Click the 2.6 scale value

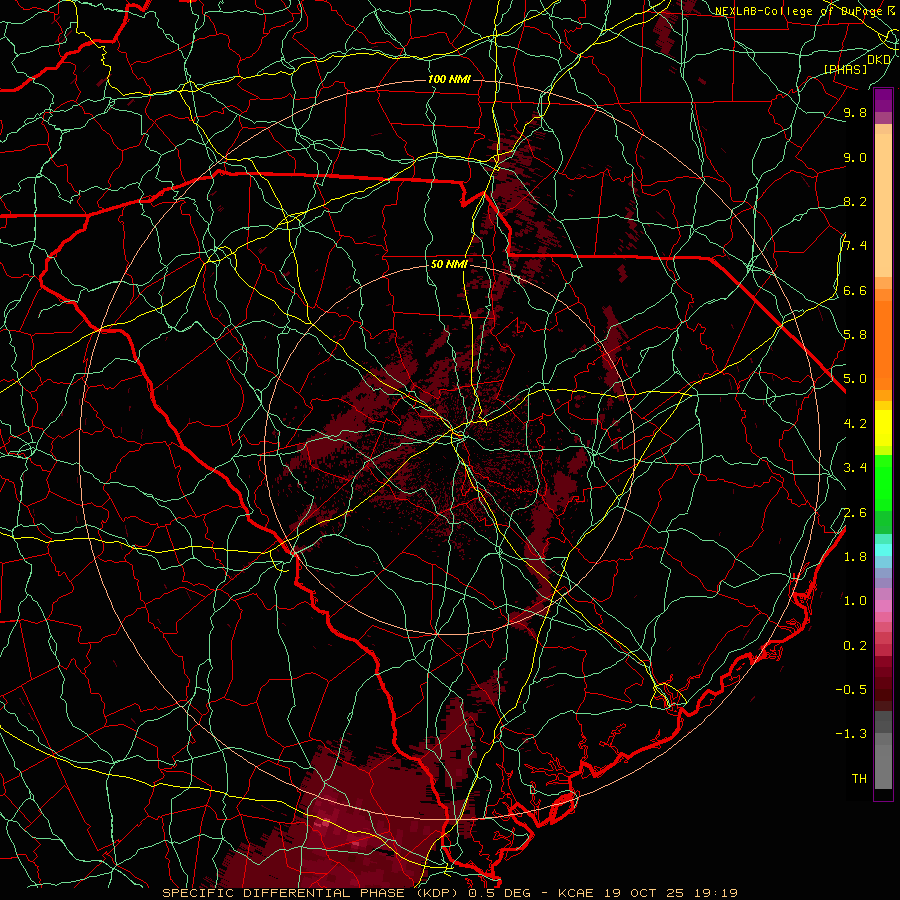855,513
